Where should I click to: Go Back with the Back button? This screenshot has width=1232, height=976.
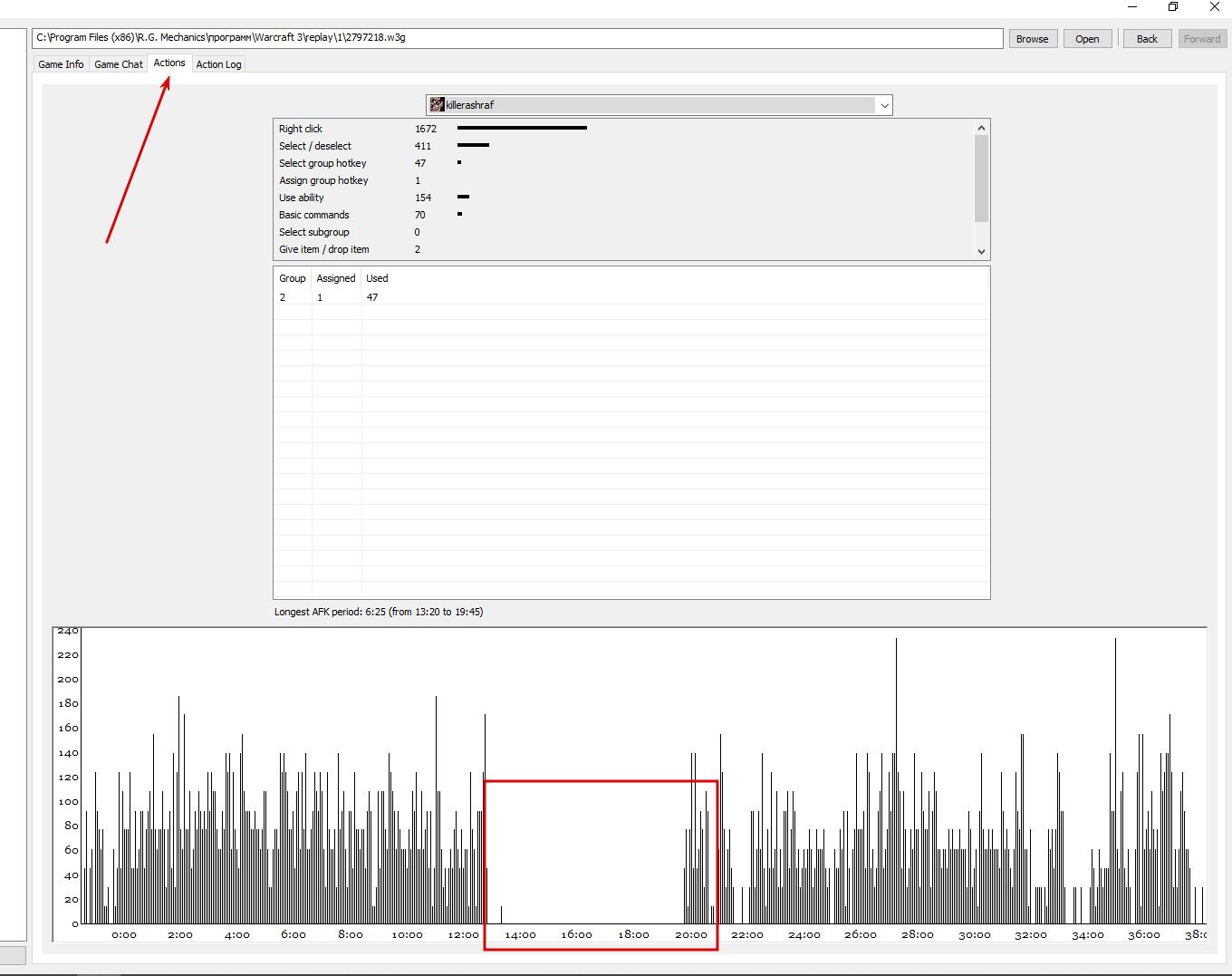[x=1147, y=39]
